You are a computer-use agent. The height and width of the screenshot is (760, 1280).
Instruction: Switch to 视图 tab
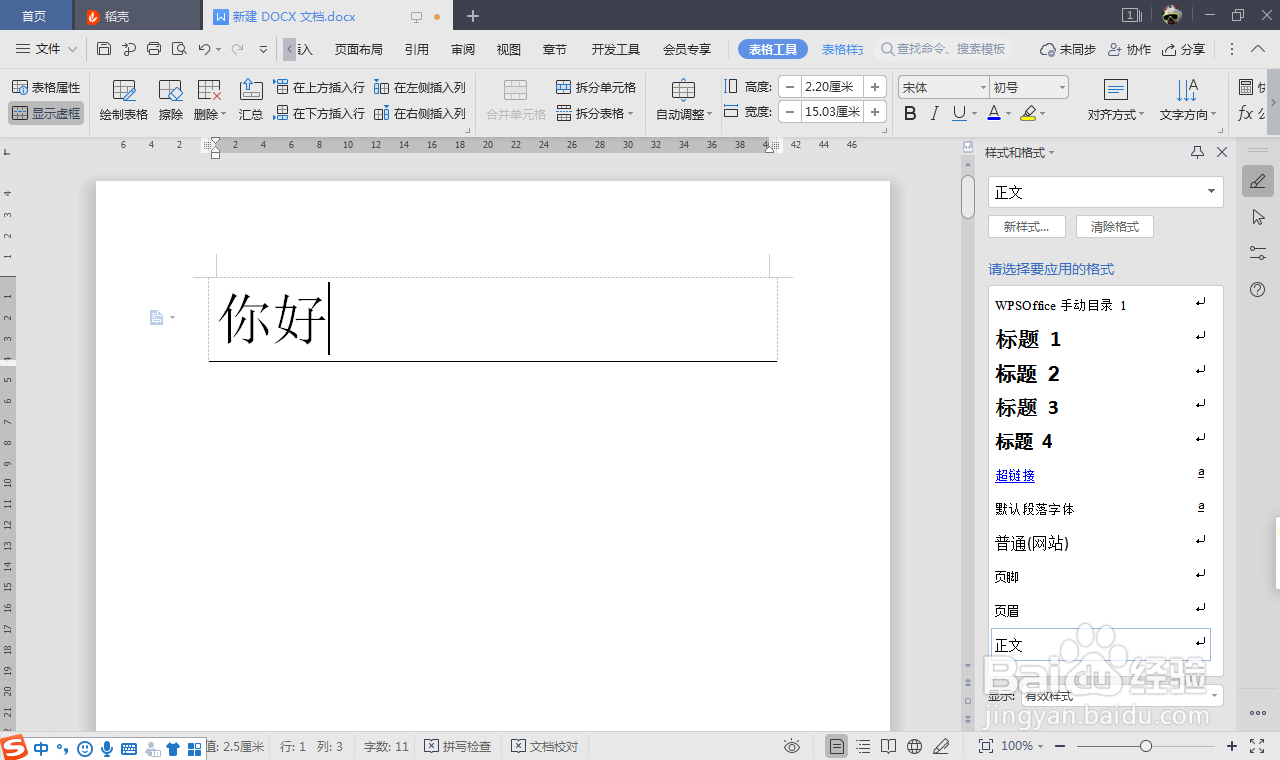(x=509, y=49)
